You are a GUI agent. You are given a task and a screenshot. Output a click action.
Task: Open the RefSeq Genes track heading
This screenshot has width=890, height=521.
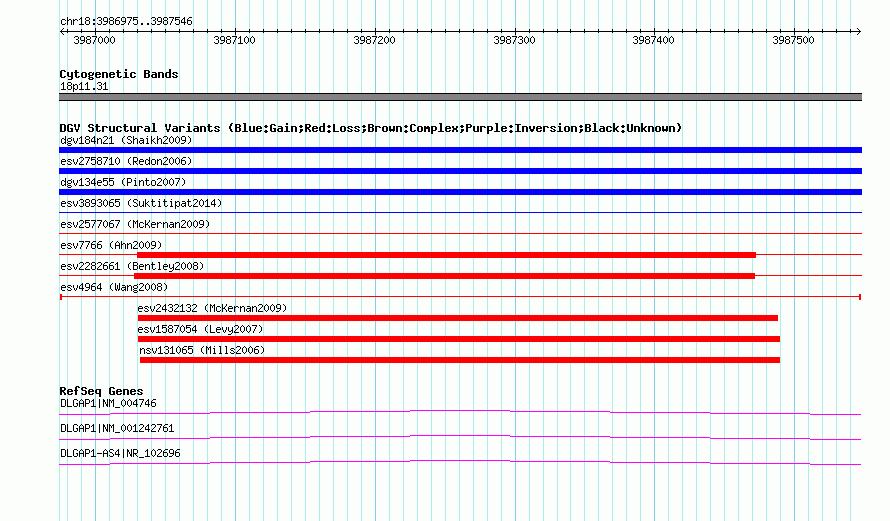coord(101,391)
